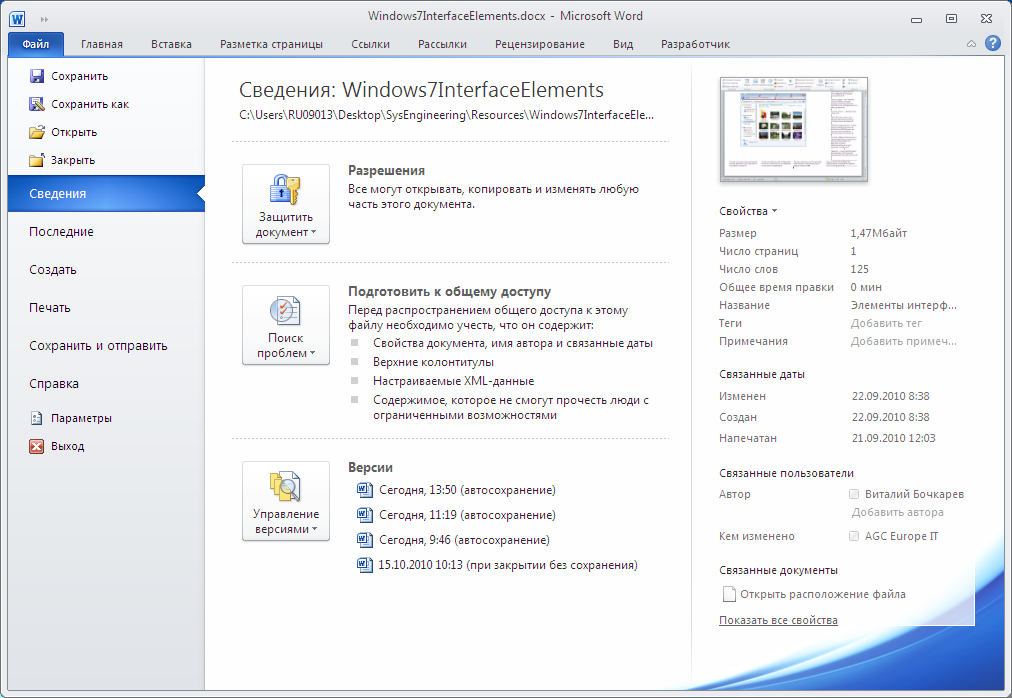The height and width of the screenshot is (698, 1012).
Task: Toggle checkbox next to AGC Europe IT
Action: [854, 536]
